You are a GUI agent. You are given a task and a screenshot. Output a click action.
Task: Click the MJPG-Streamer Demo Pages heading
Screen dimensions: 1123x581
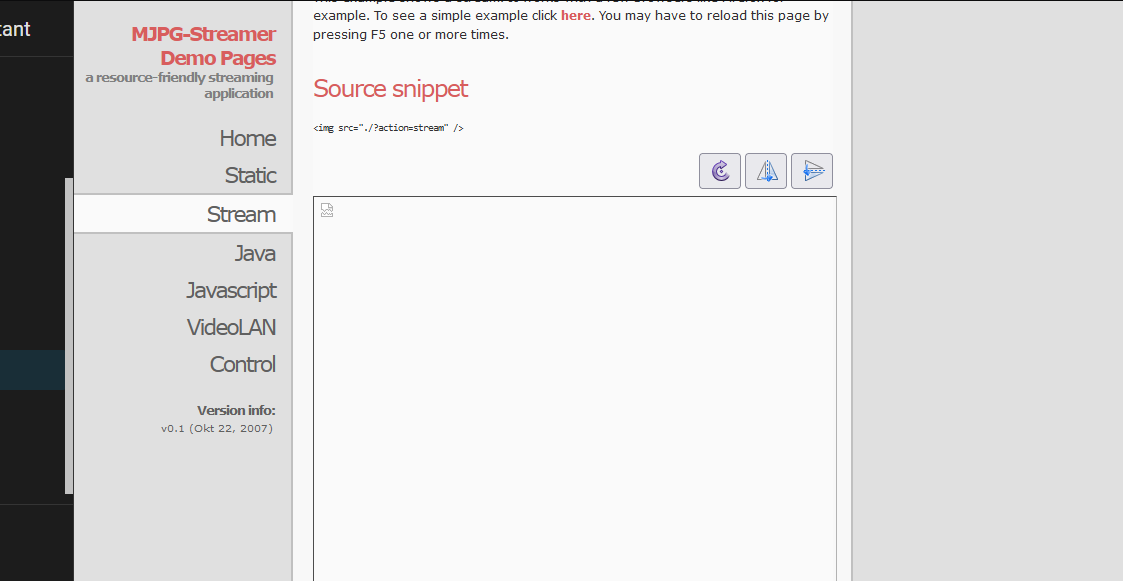(204, 45)
